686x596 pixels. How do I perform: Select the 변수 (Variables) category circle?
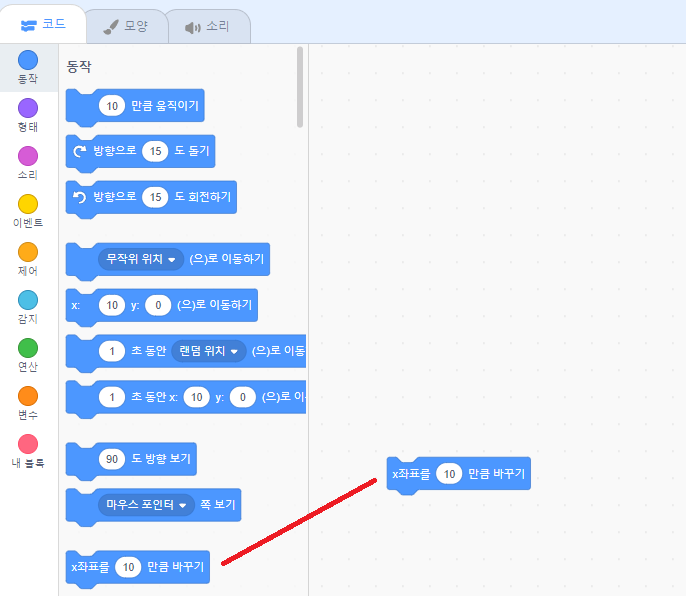click(28, 396)
